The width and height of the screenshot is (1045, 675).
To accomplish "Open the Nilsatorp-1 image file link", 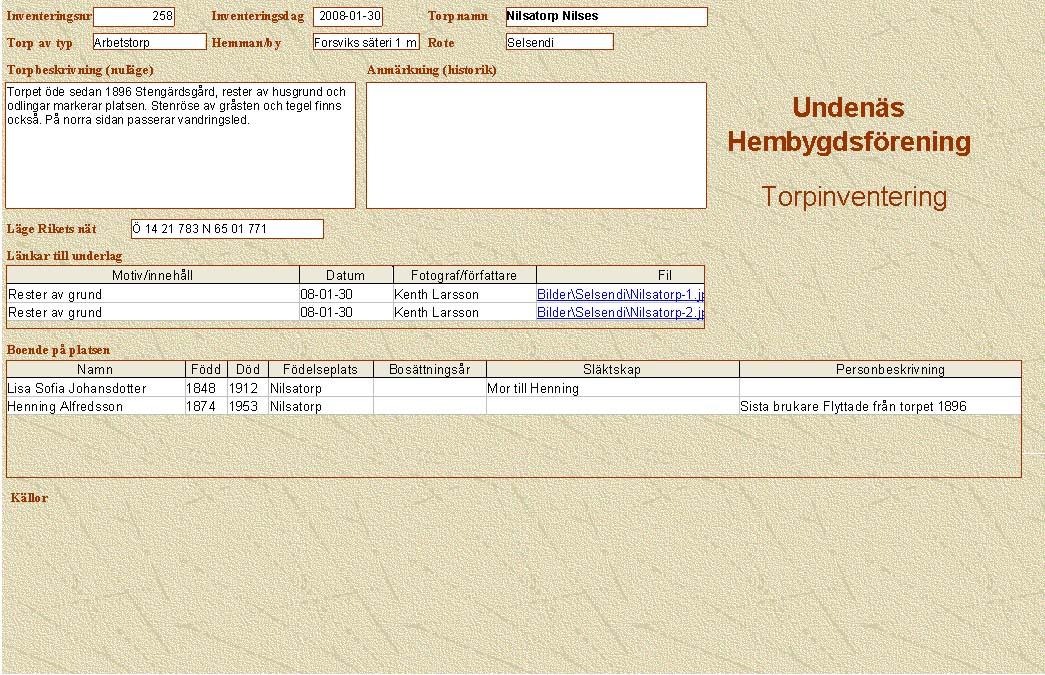I will (620, 295).
